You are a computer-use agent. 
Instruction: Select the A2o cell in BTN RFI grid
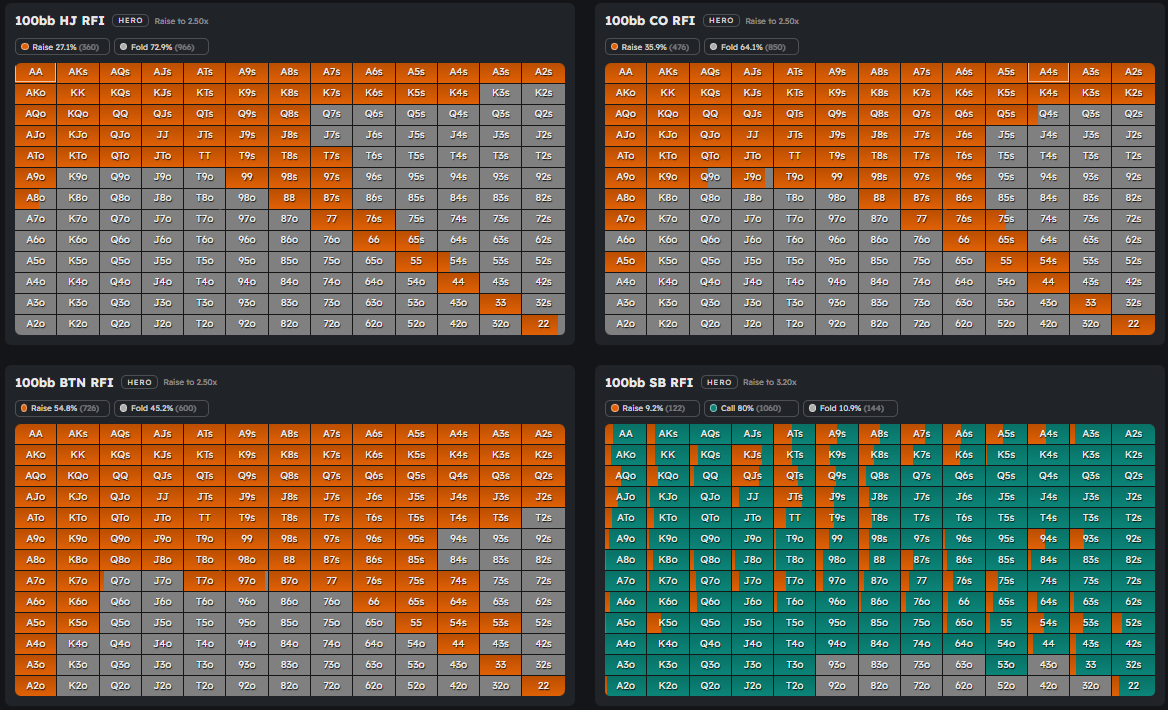point(35,686)
